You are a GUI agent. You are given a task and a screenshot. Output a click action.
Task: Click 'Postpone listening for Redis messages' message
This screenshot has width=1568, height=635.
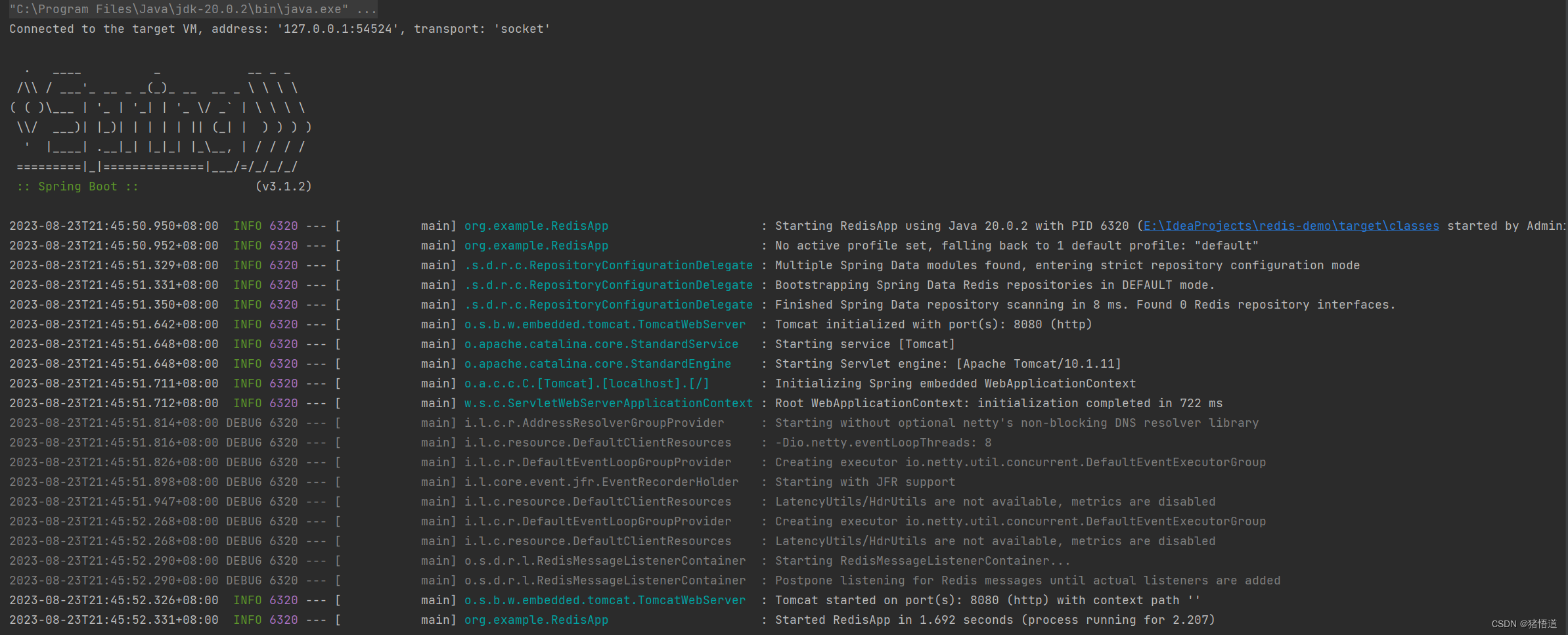[1027, 580]
